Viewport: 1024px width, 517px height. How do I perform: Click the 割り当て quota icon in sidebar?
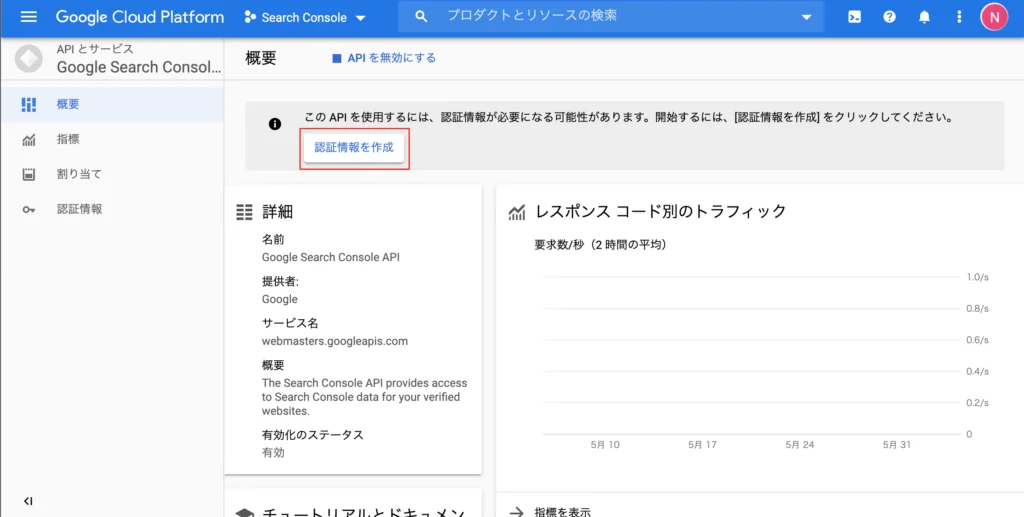[x=29, y=174]
